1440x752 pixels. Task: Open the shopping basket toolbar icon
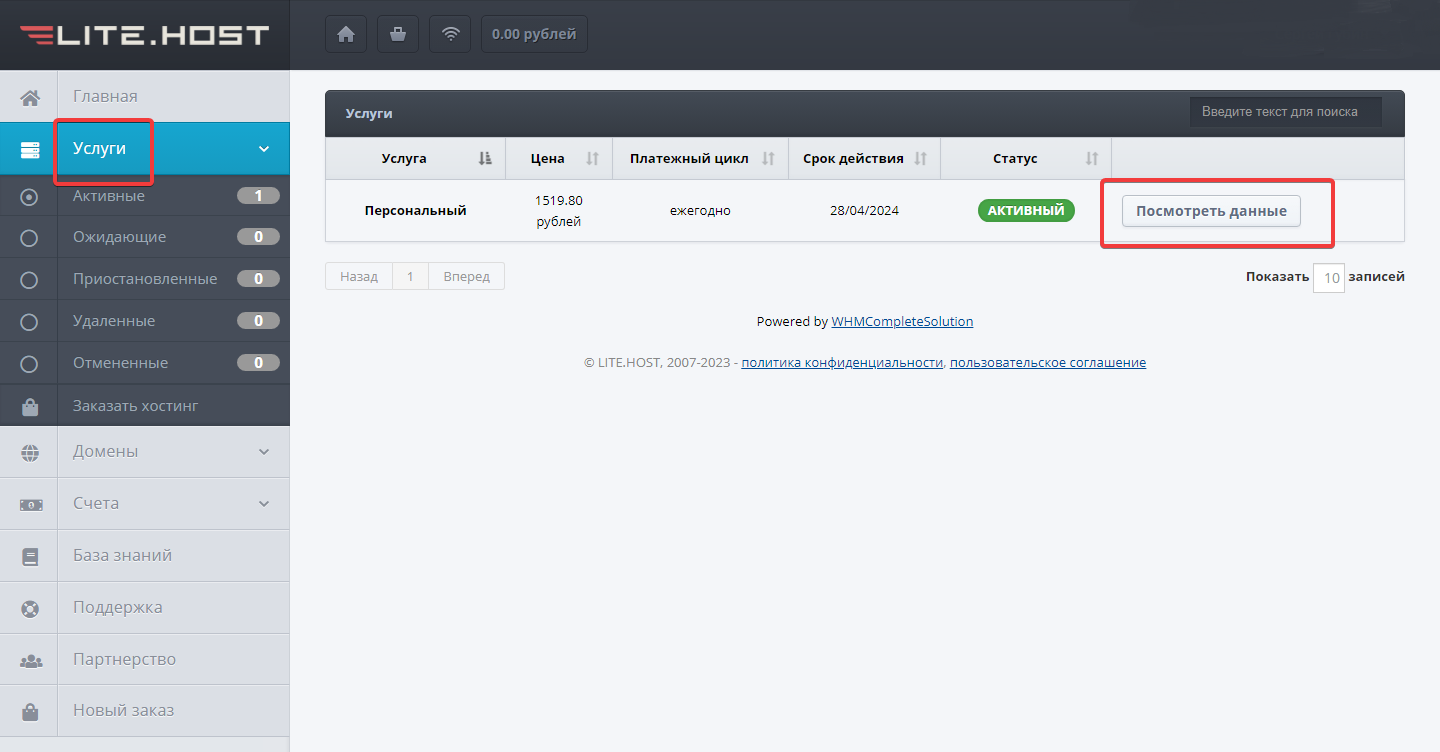[398, 34]
